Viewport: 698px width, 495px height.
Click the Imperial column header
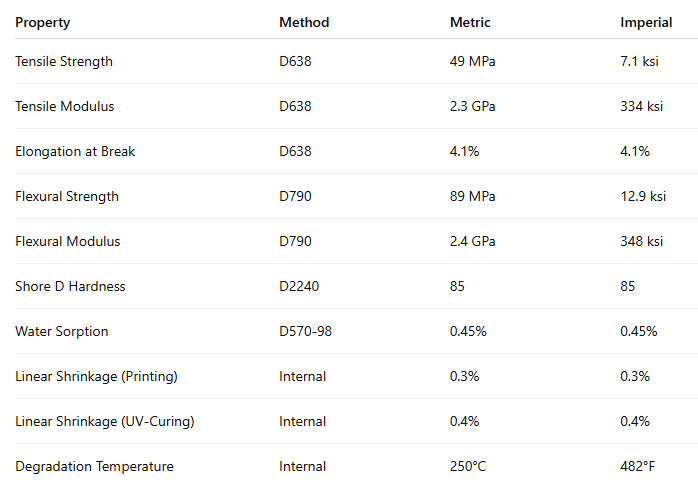pos(646,22)
